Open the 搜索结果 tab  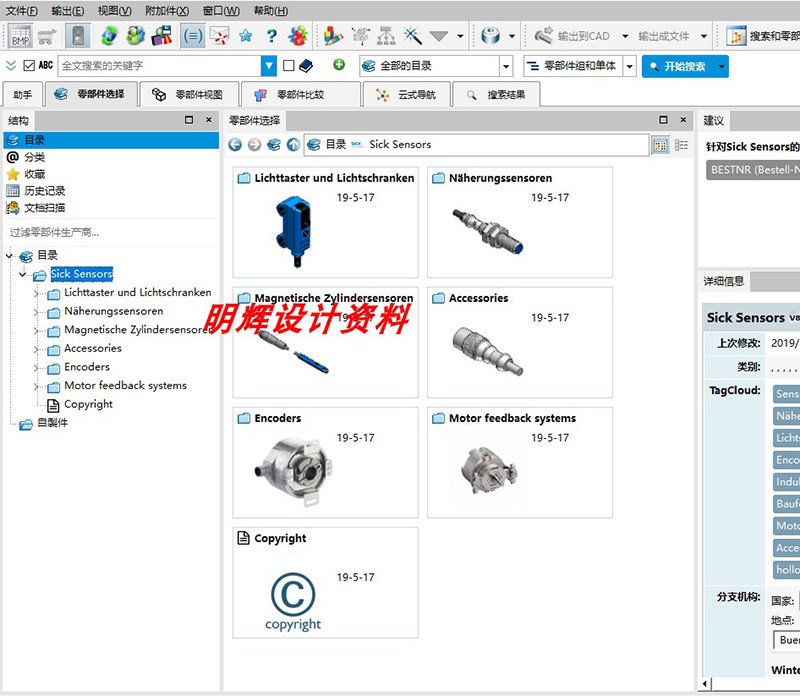point(496,94)
